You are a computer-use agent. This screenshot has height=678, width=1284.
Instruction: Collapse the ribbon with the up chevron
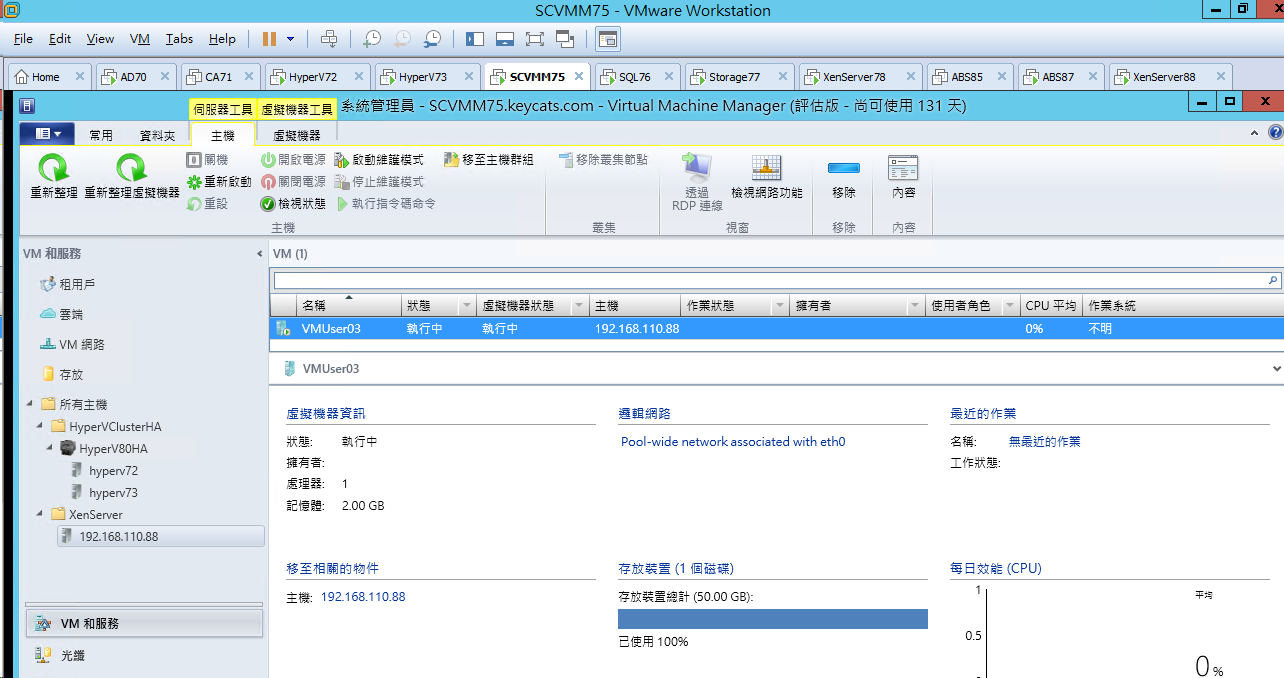pyautogui.click(x=1256, y=133)
